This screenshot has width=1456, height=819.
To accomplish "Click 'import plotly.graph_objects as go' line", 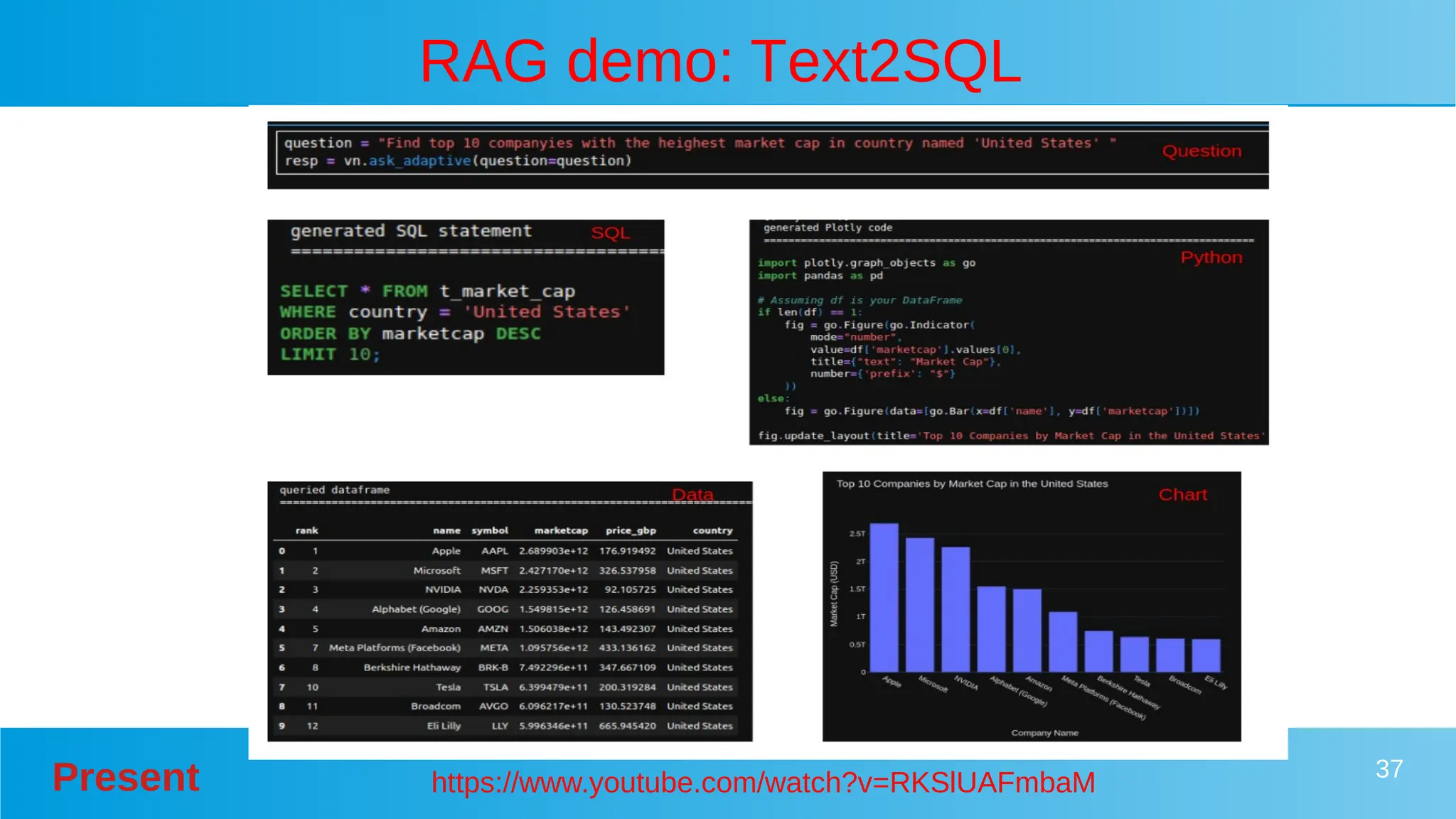I will [867, 263].
